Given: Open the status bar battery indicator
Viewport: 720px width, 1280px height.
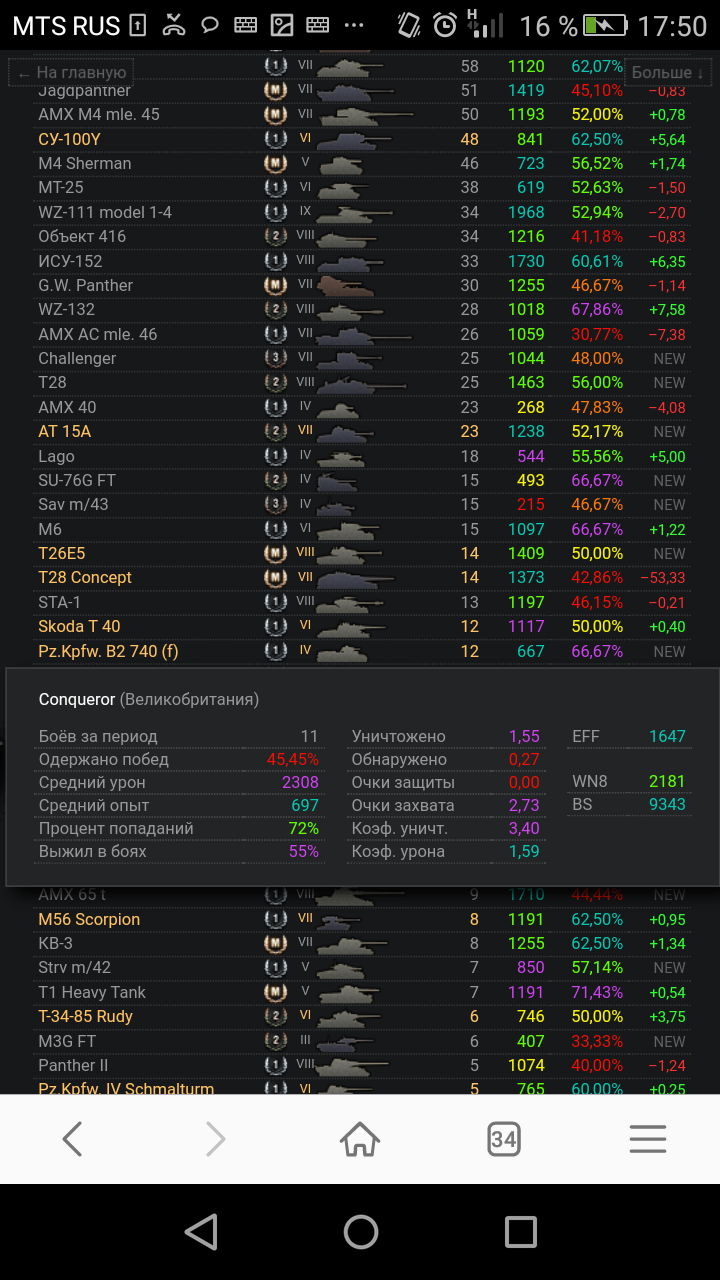Looking at the screenshot, I should tap(606, 25).
